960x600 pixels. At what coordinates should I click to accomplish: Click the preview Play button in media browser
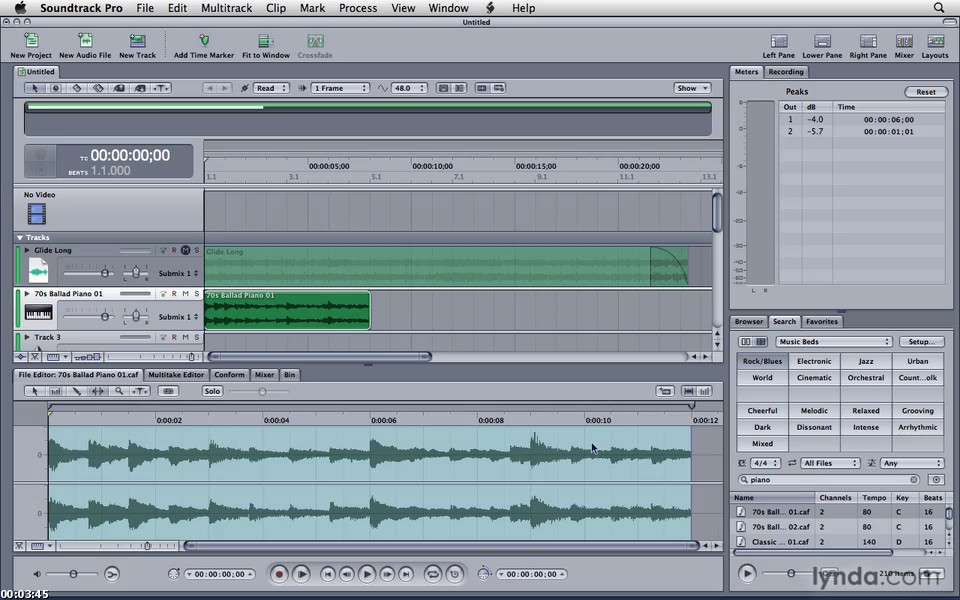(746, 574)
